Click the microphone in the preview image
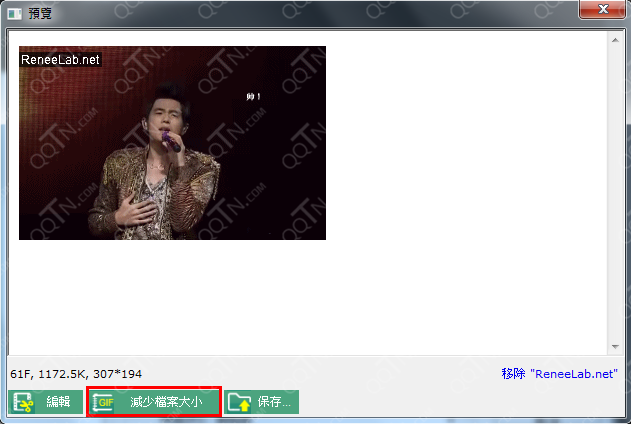 (x=174, y=143)
